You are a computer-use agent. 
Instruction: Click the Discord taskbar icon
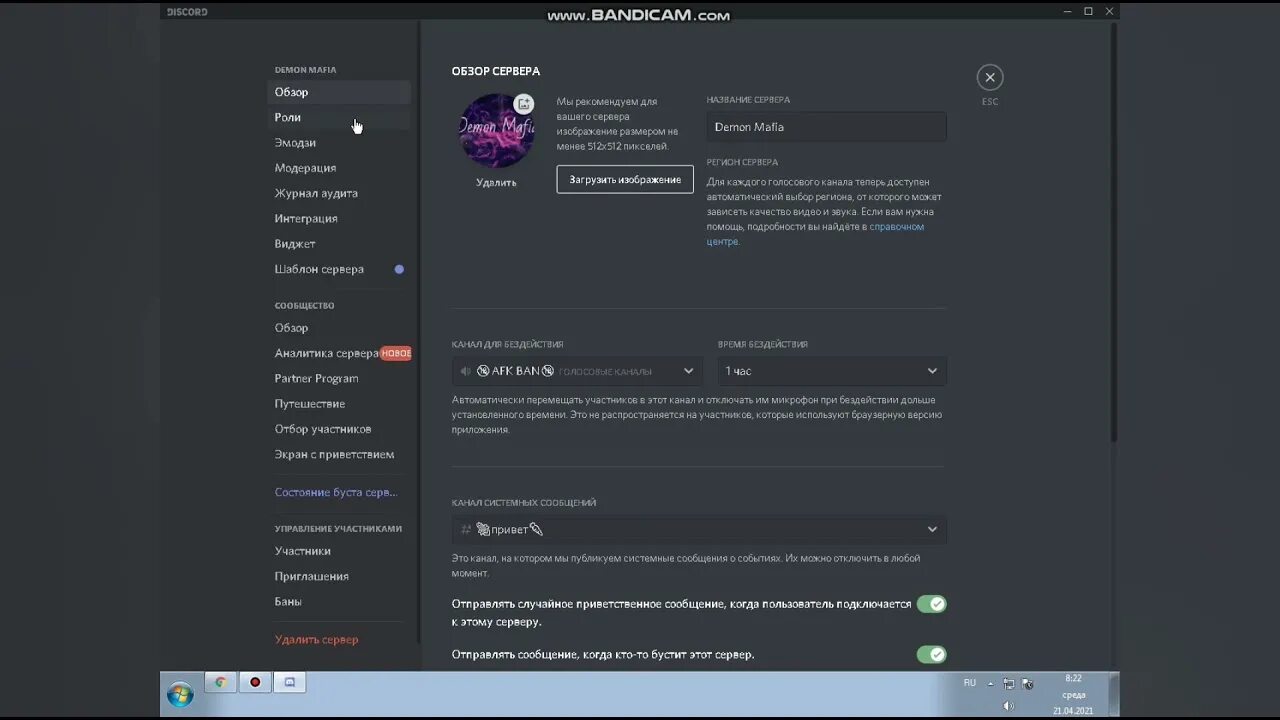(x=290, y=682)
